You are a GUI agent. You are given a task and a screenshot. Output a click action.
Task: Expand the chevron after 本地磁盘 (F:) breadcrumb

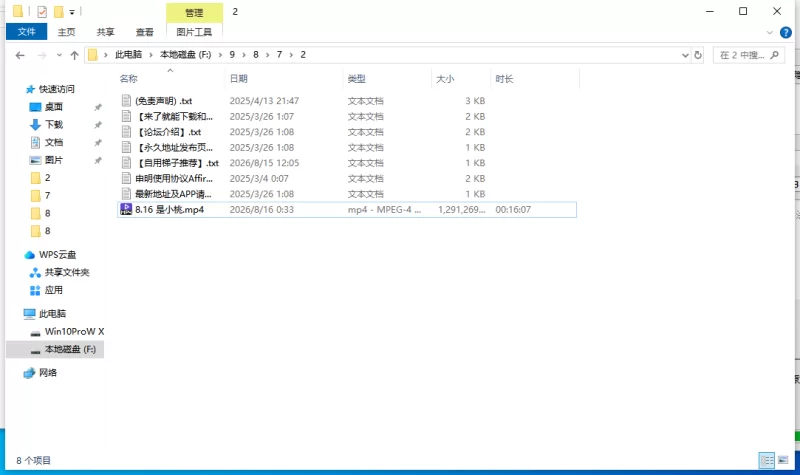220,55
